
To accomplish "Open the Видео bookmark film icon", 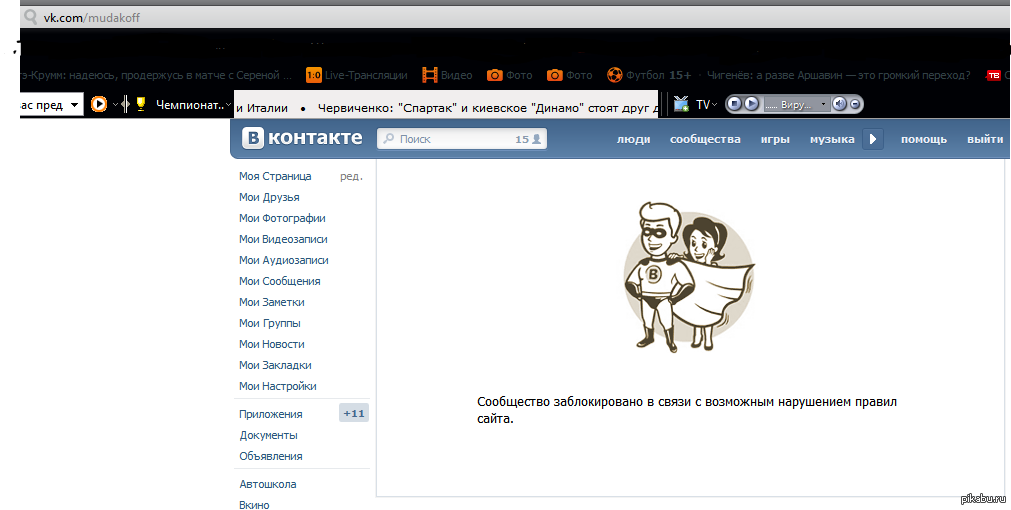I will [x=430, y=75].
